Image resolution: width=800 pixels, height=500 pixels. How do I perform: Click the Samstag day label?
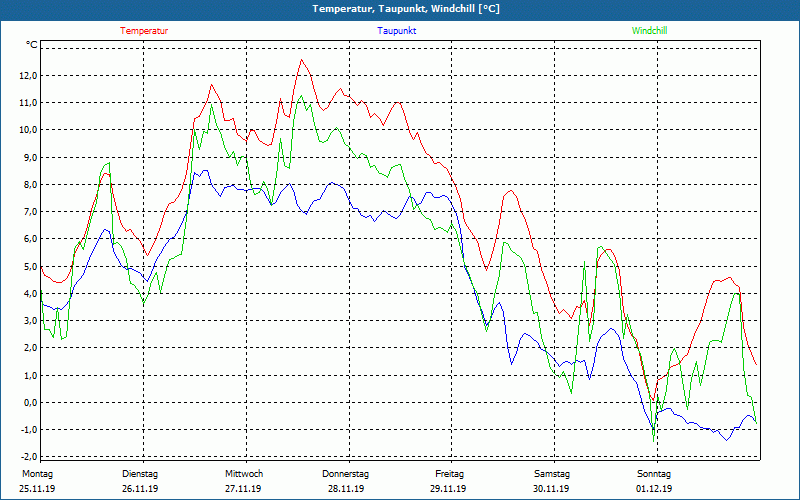pos(552,474)
